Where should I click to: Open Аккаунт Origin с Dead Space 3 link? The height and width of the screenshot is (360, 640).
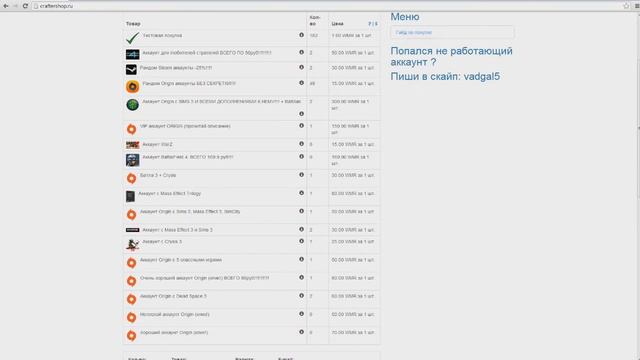(173, 296)
